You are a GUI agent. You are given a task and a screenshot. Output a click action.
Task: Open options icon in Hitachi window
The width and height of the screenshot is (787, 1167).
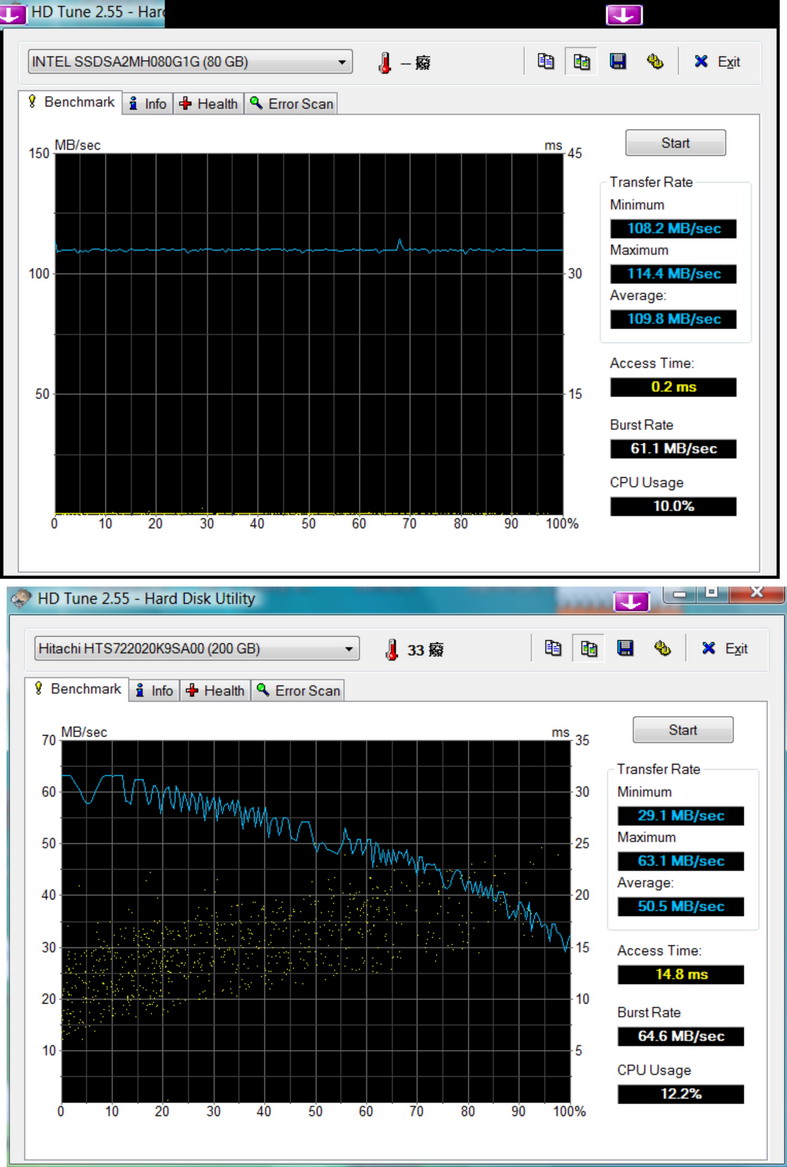(x=662, y=649)
